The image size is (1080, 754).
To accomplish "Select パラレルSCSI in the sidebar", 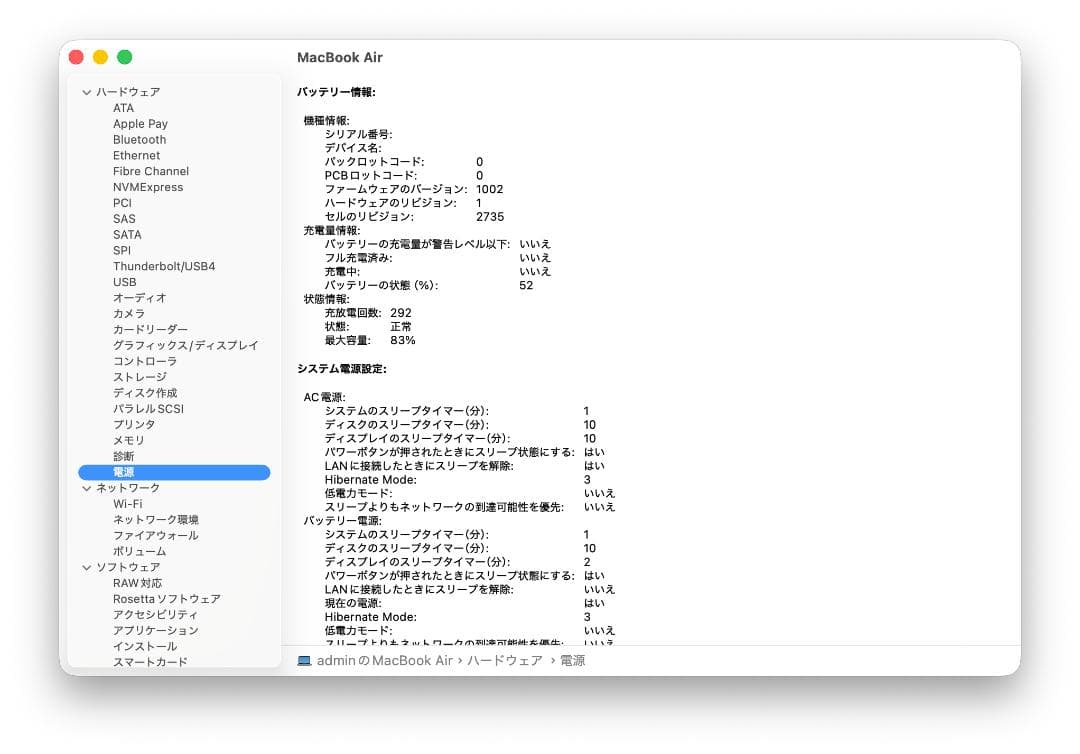I will coord(148,409).
